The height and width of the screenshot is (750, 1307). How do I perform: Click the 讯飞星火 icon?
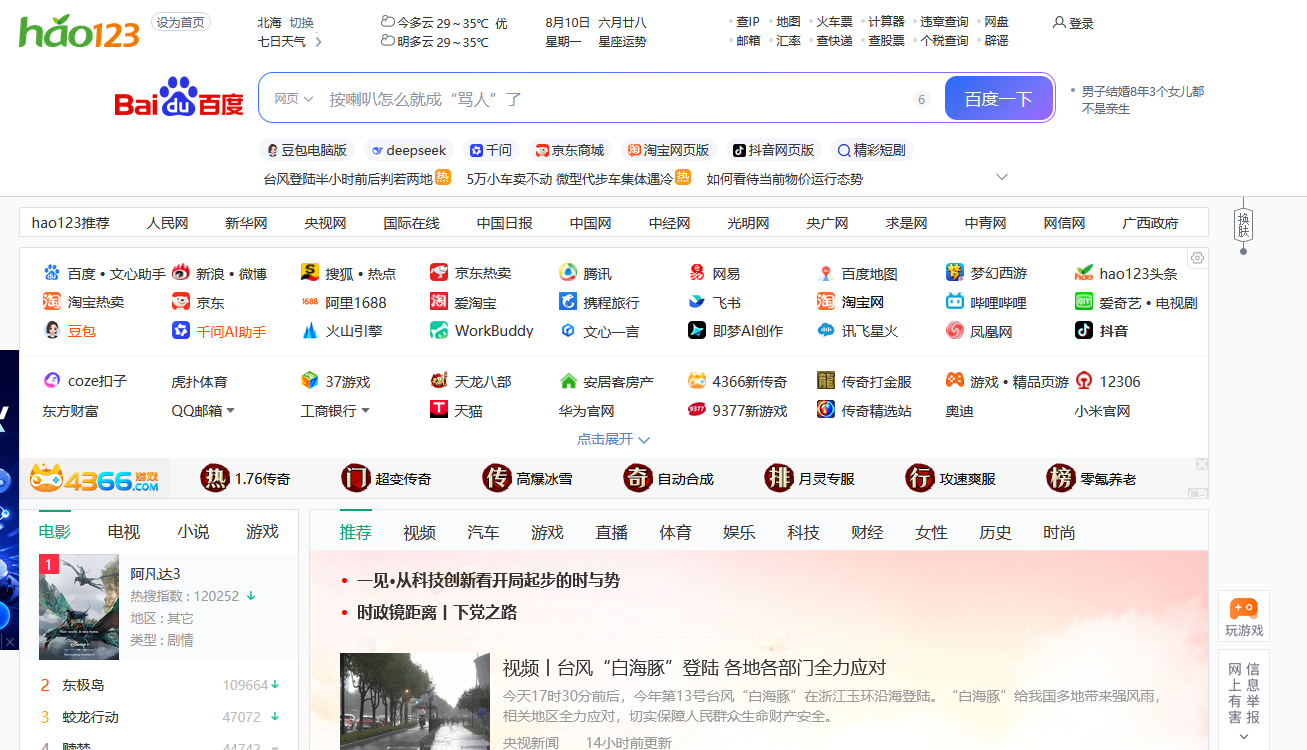point(826,331)
